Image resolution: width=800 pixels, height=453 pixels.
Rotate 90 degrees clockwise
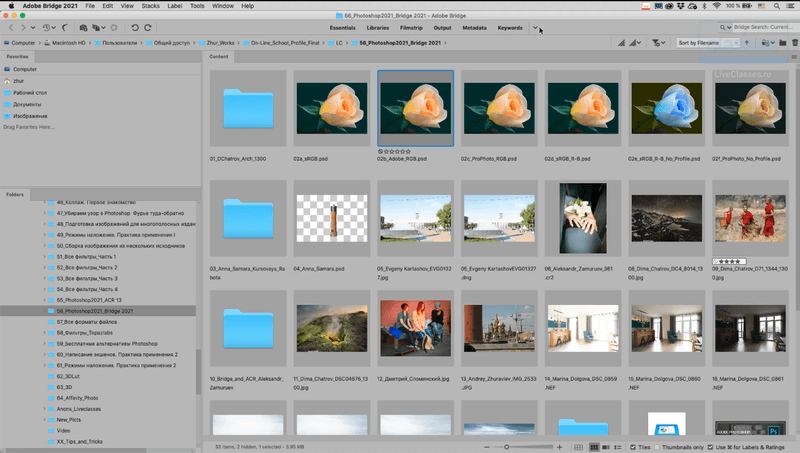(147, 28)
